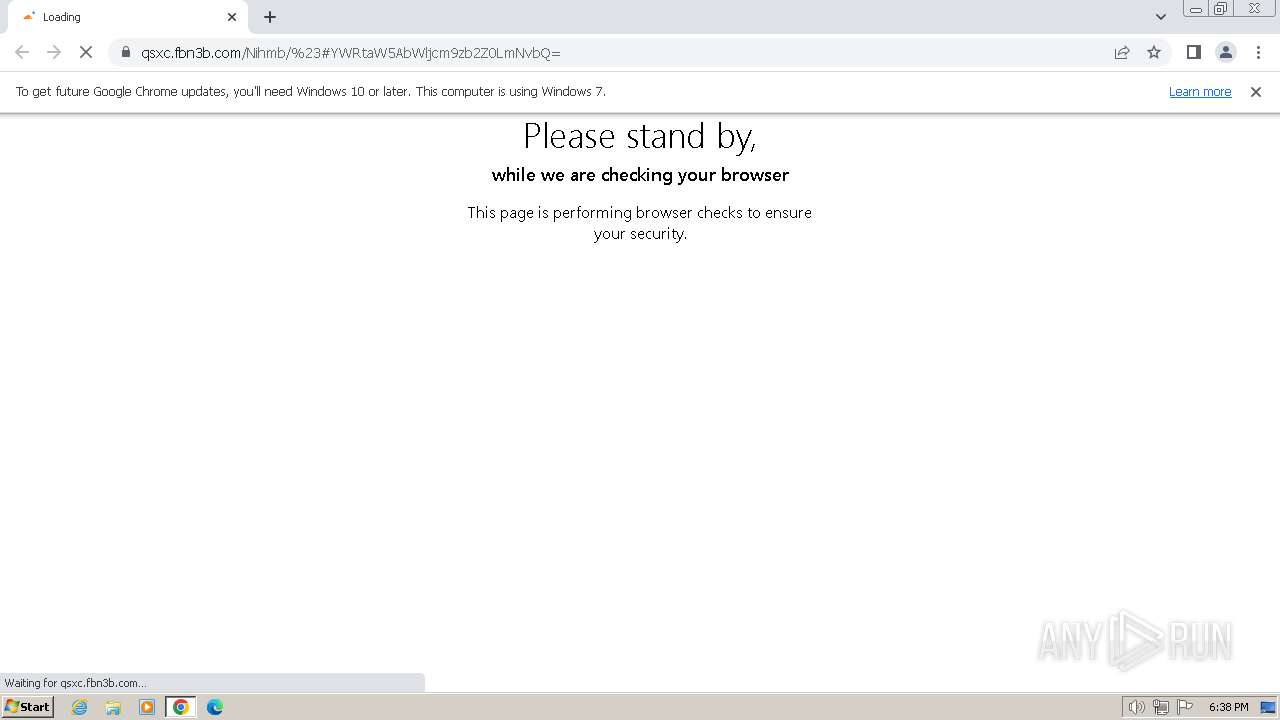Click the 'Waiting for qsxc.fbn3b.com' status
The width and height of the screenshot is (1280, 720).
[75, 683]
